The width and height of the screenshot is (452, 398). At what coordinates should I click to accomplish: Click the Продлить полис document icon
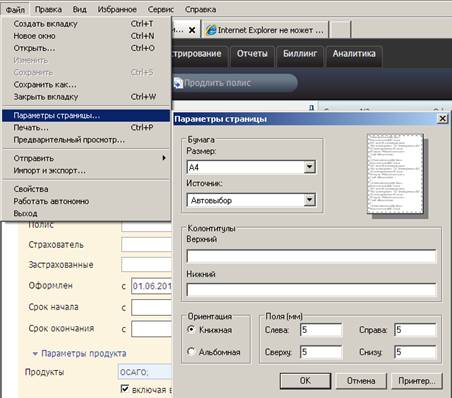(178, 83)
